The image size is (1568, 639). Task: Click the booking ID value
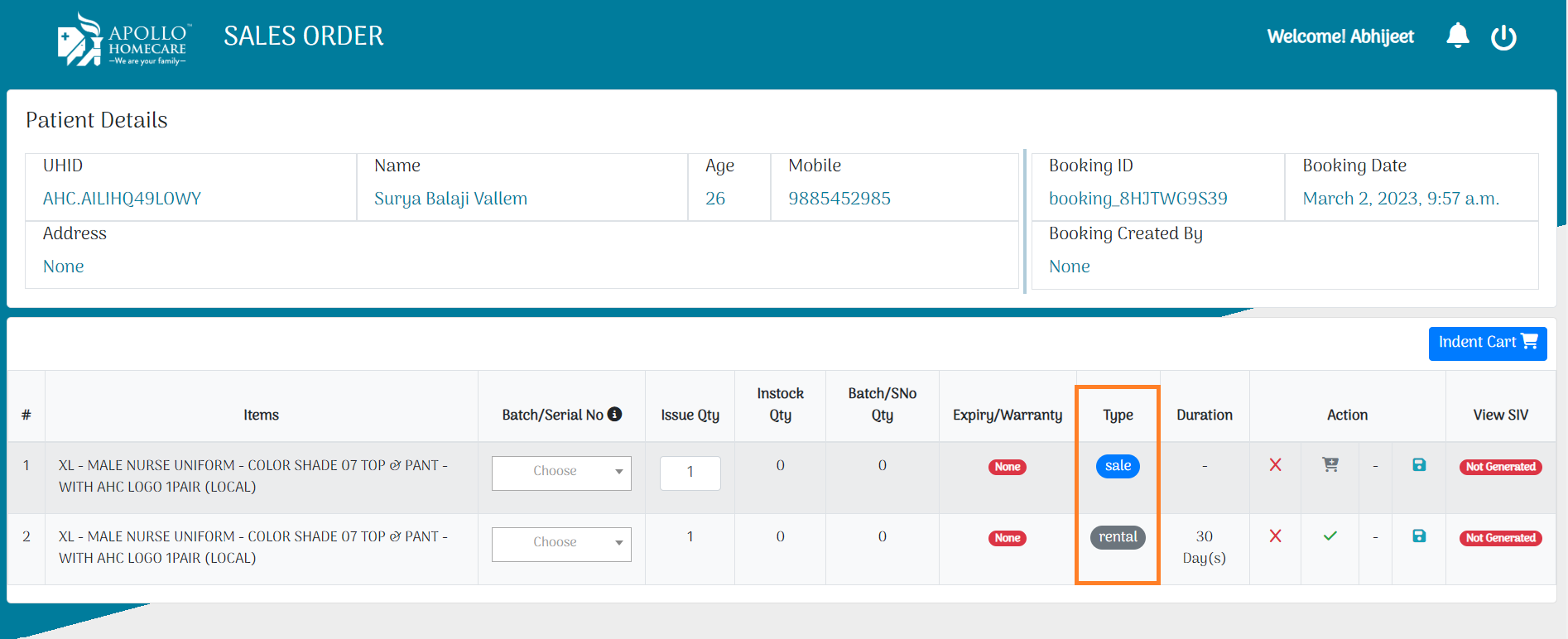point(1138,199)
